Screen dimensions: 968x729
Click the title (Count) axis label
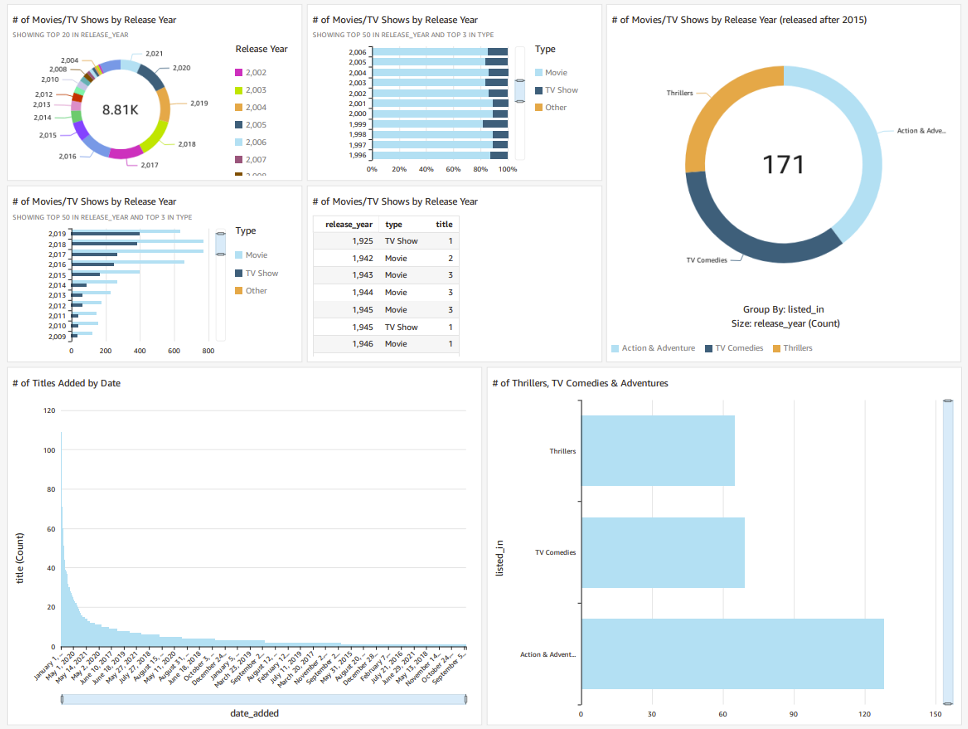pos(20,558)
